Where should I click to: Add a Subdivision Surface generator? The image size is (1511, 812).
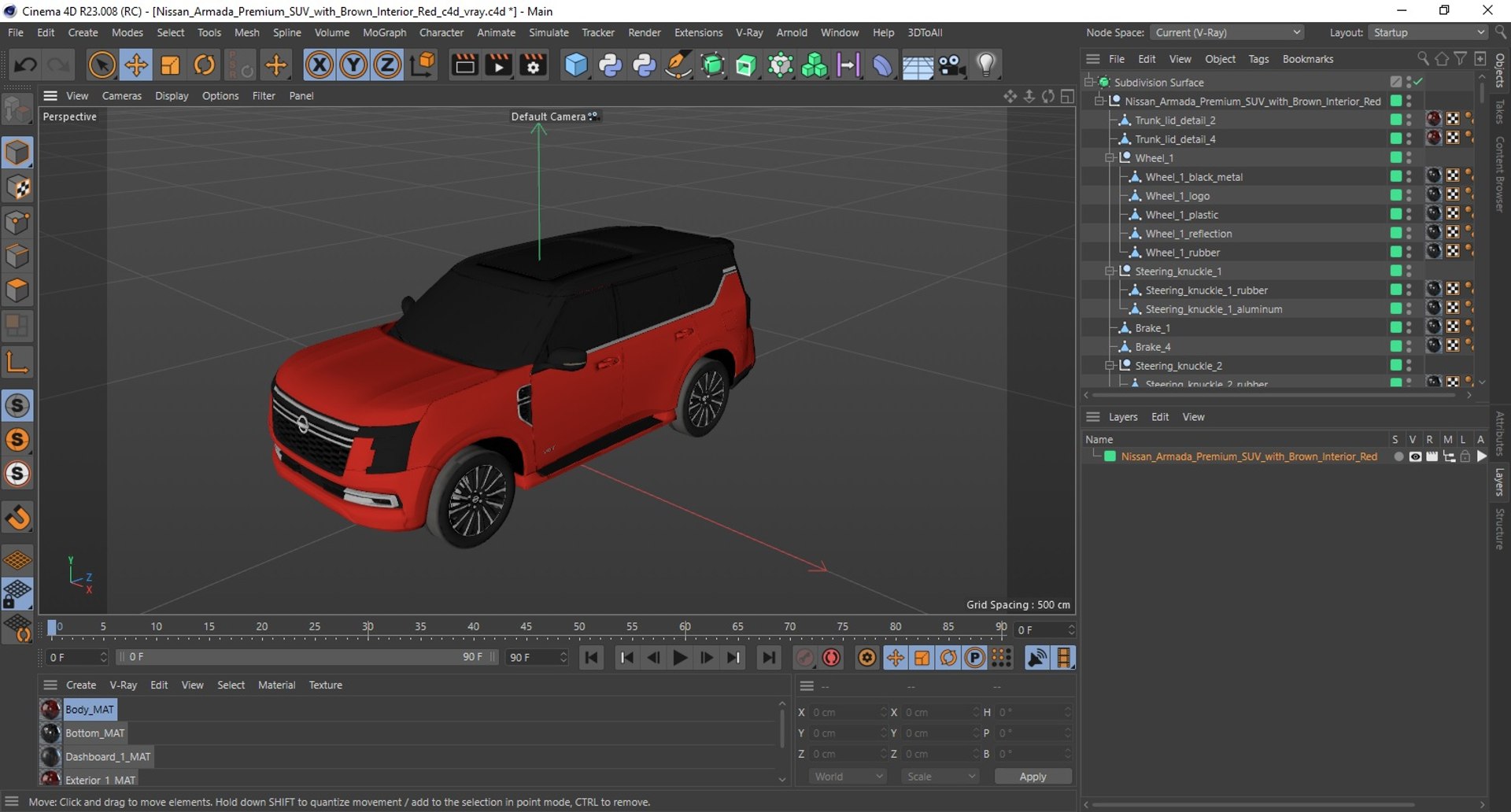713,65
